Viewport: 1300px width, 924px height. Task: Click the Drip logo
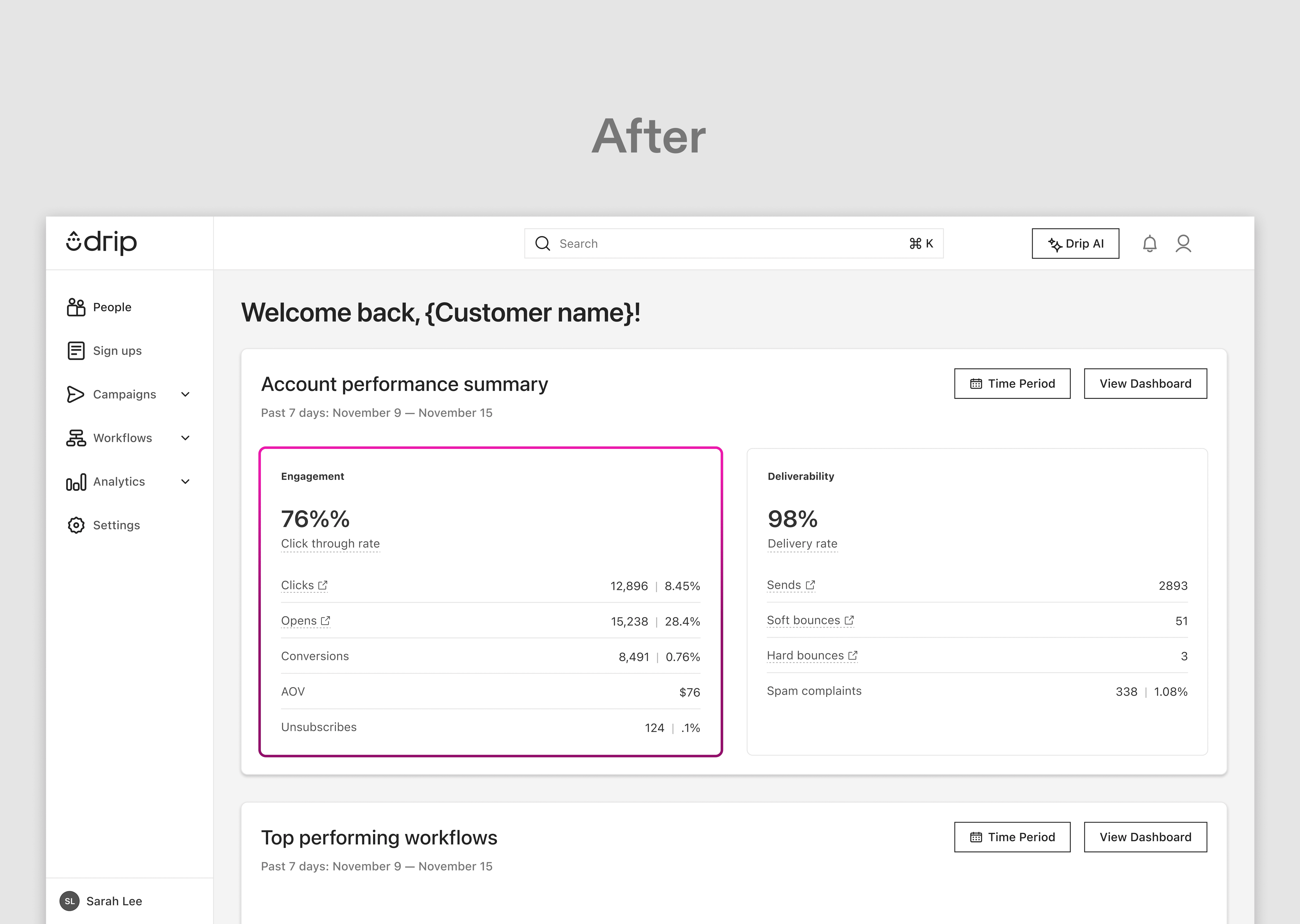102,243
